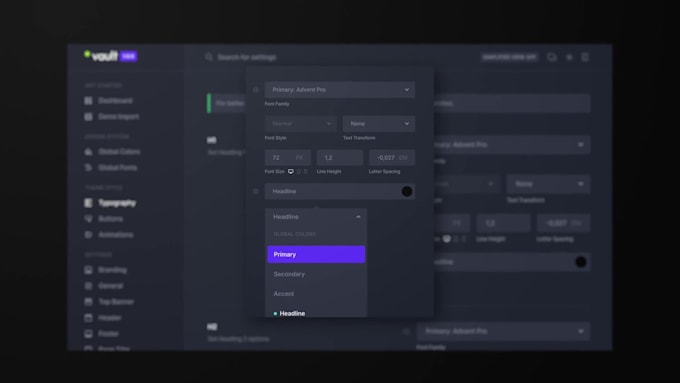Open the Top Banner menu item
The height and width of the screenshot is (383, 680).
click(x=116, y=302)
